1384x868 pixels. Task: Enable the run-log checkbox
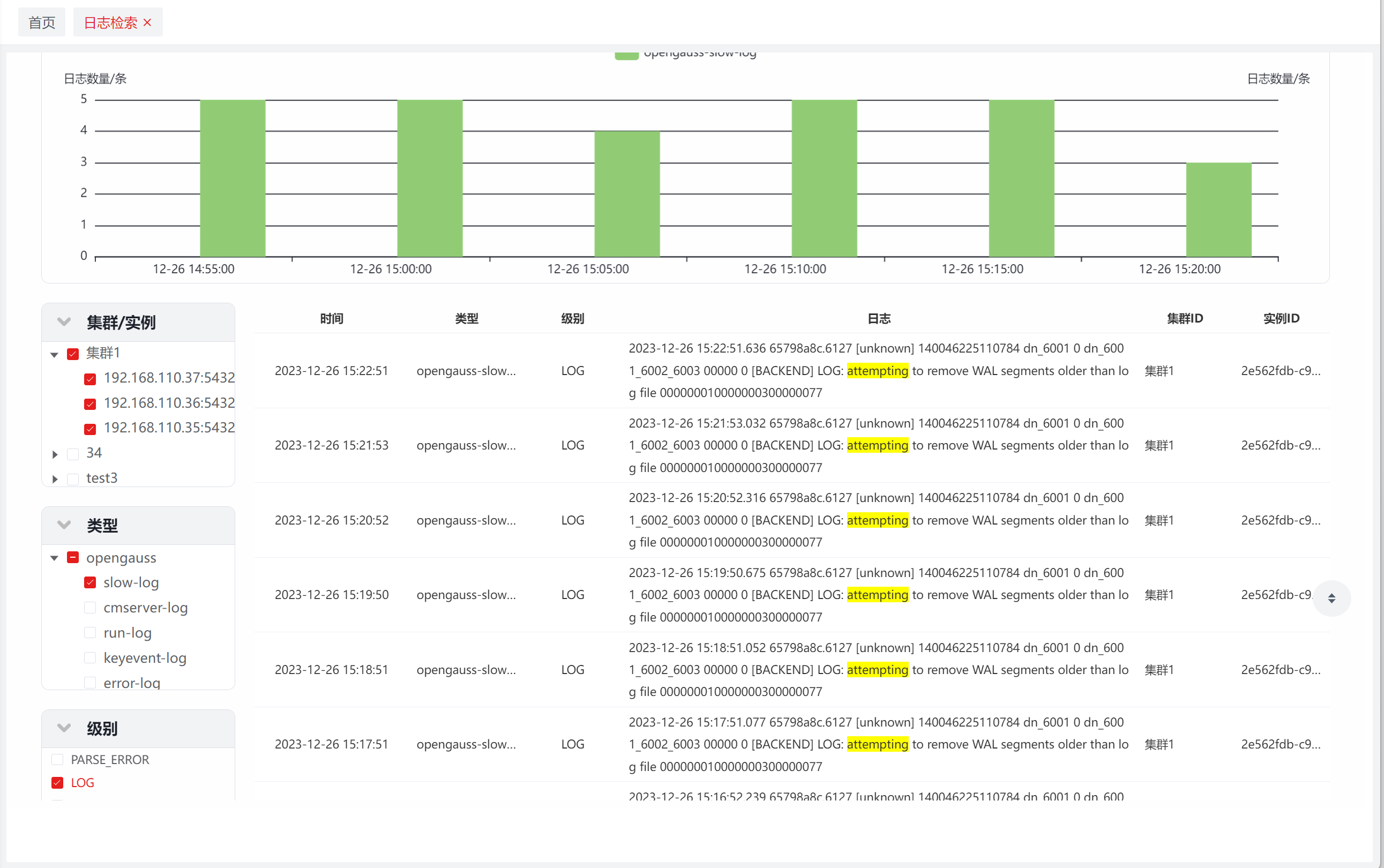pos(90,633)
